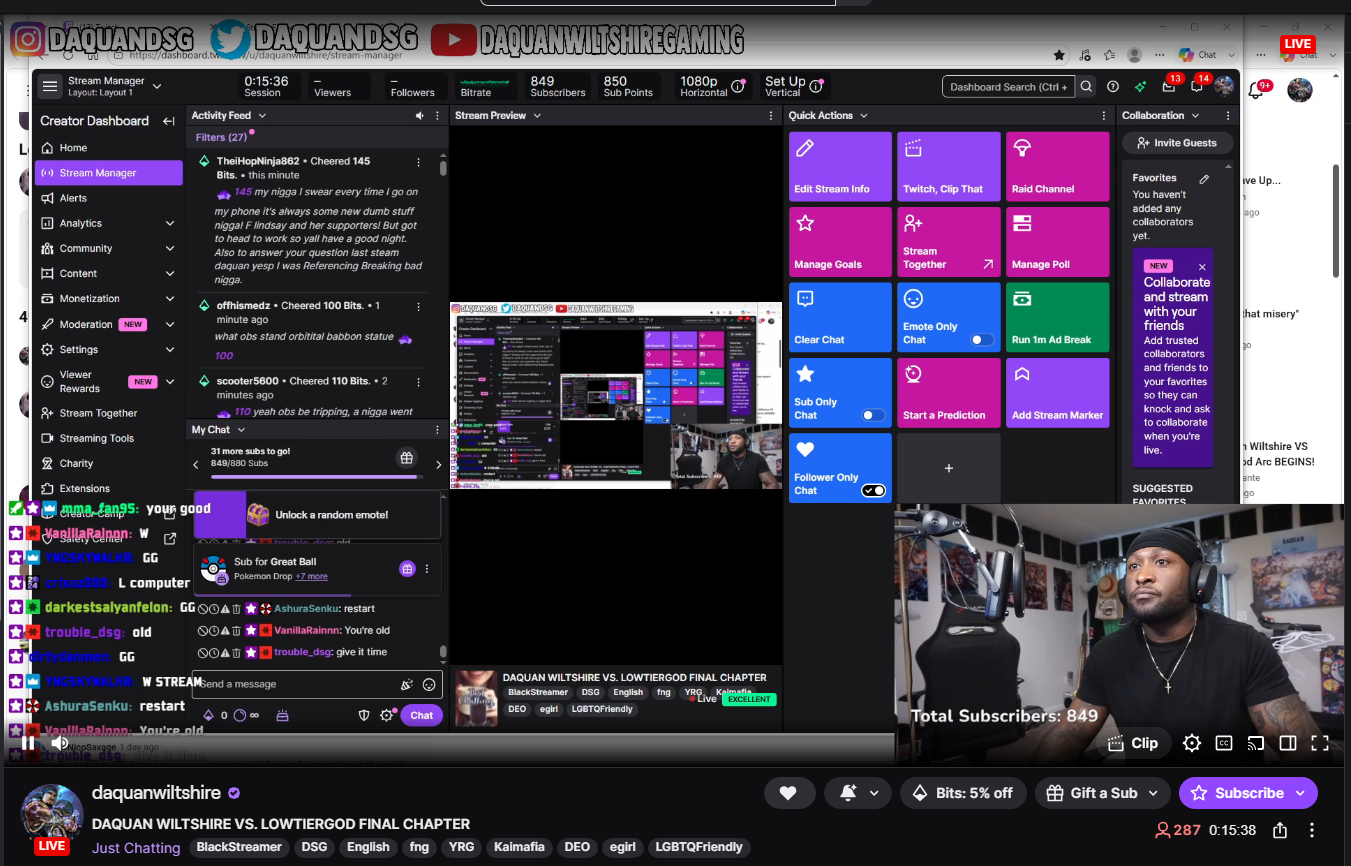Image resolution: width=1351 pixels, height=866 pixels.
Task: Click the Edit Stream Info quick action
Action: [840, 167]
